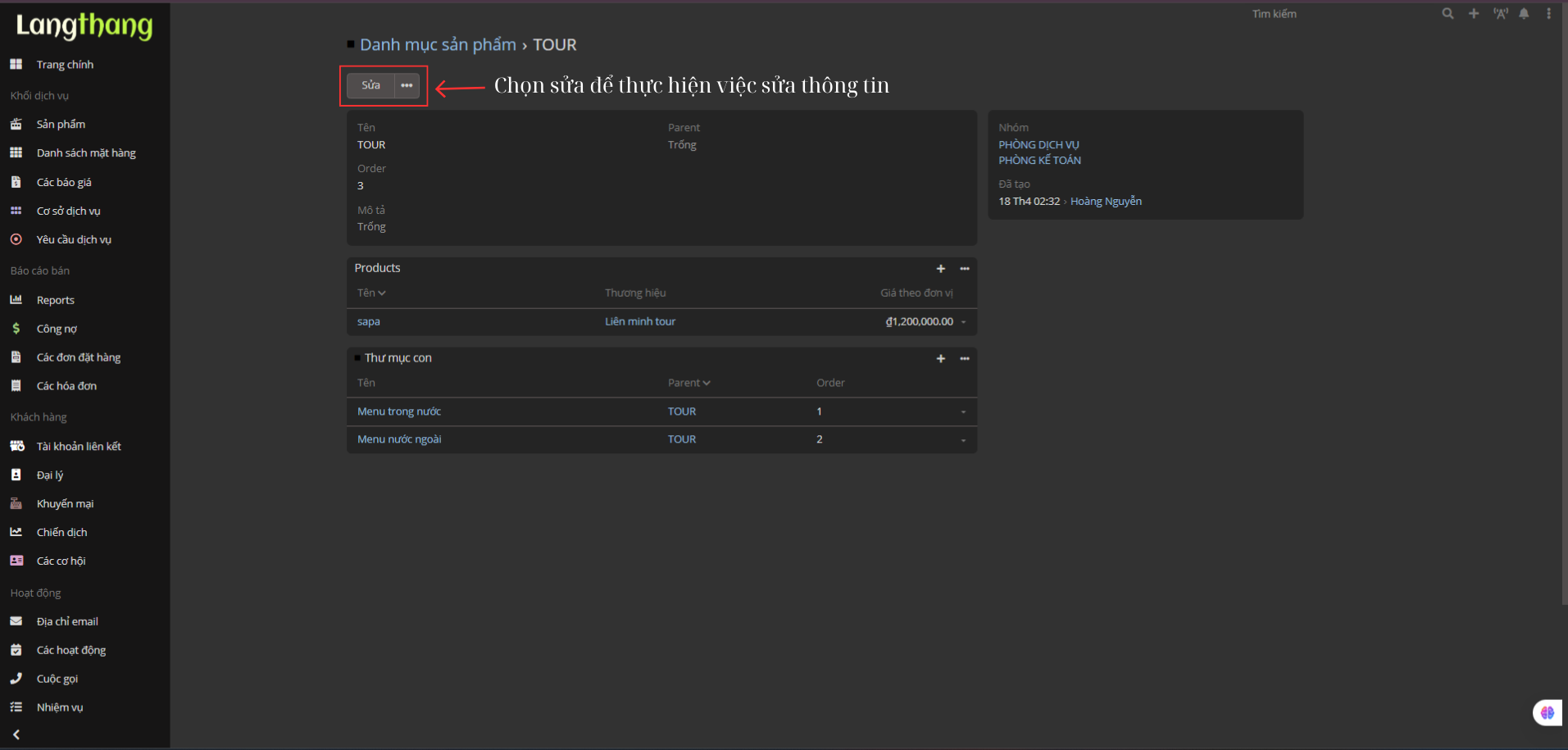
Task: Click the Tìm kiếm search field
Action: pos(1275,14)
